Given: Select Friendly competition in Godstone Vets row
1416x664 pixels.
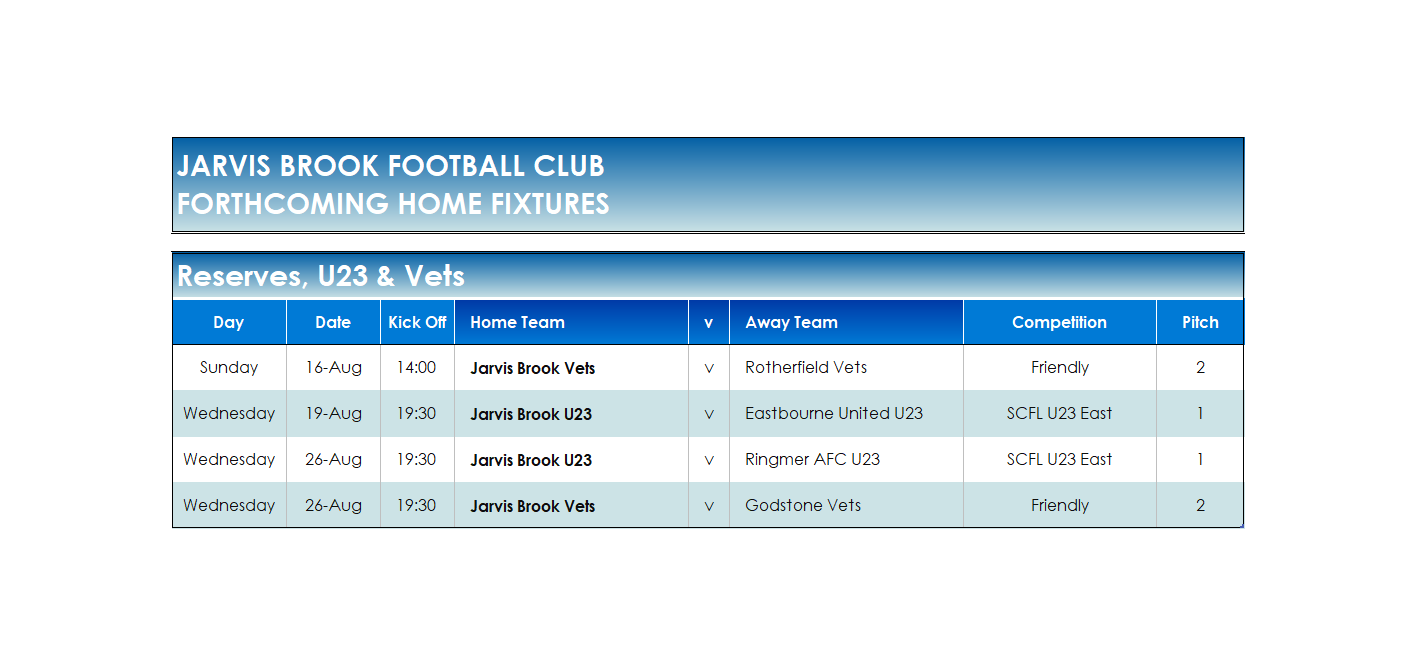Looking at the screenshot, I should click(1059, 505).
